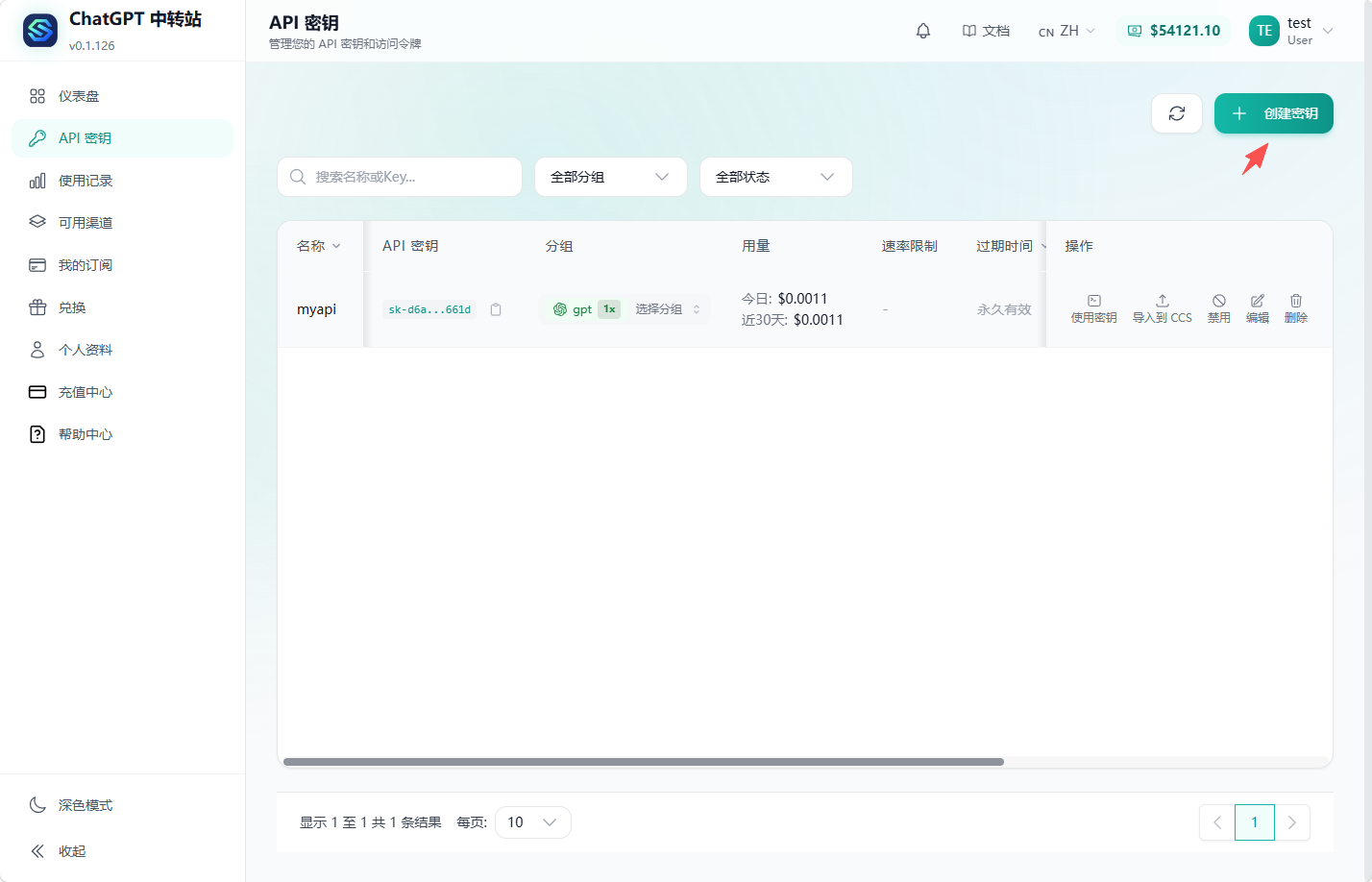Click the 用量 column header
The image size is (1372, 882).
click(756, 246)
